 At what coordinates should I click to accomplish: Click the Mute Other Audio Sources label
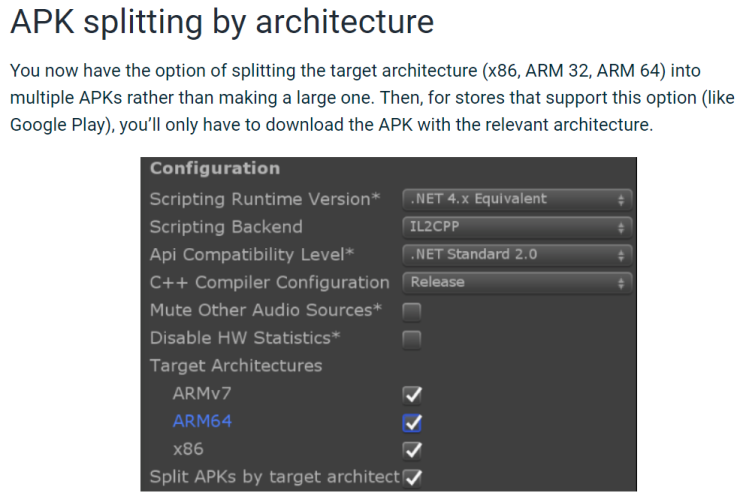pos(265,310)
